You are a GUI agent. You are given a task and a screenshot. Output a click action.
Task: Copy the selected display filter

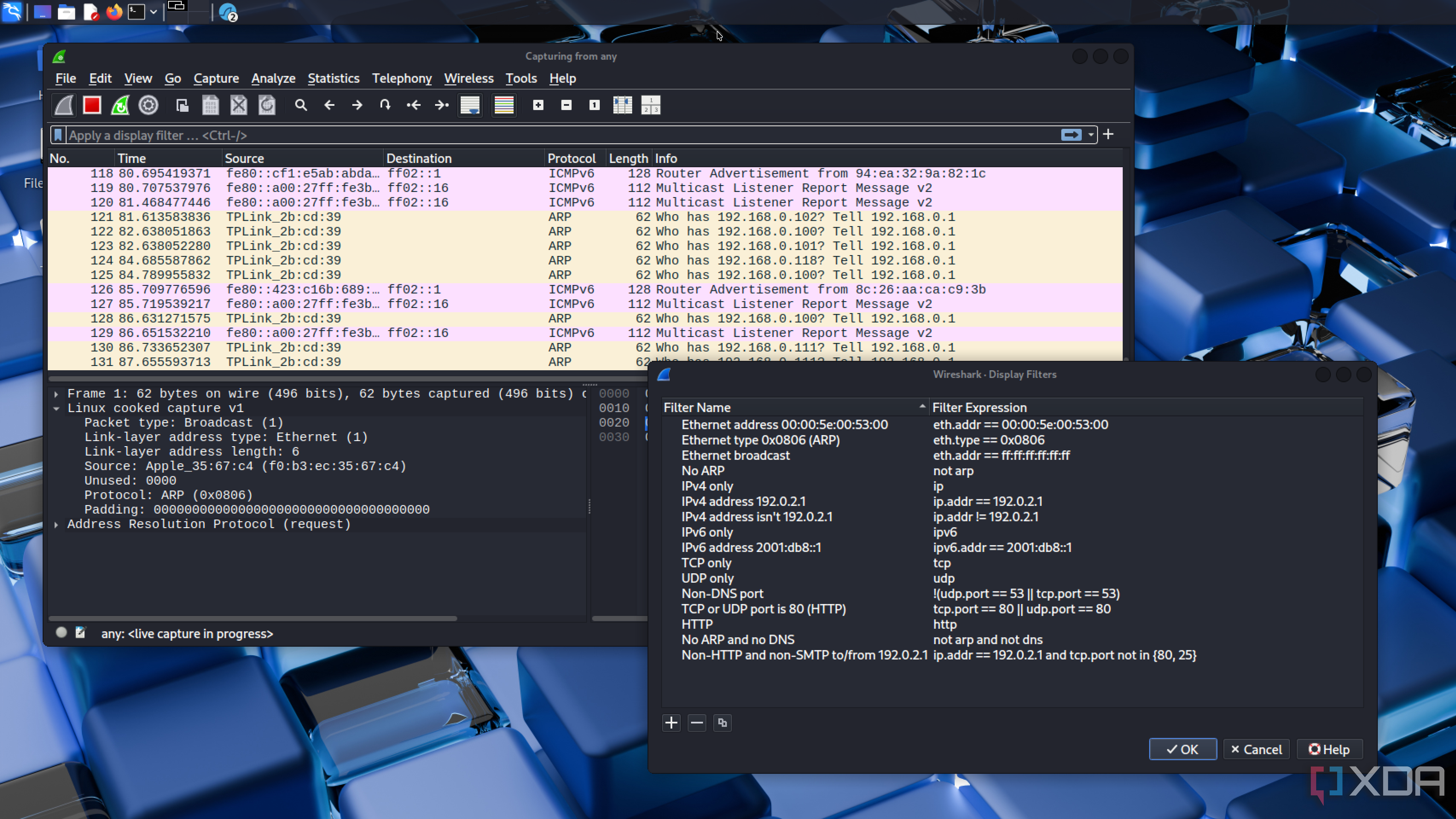[722, 723]
